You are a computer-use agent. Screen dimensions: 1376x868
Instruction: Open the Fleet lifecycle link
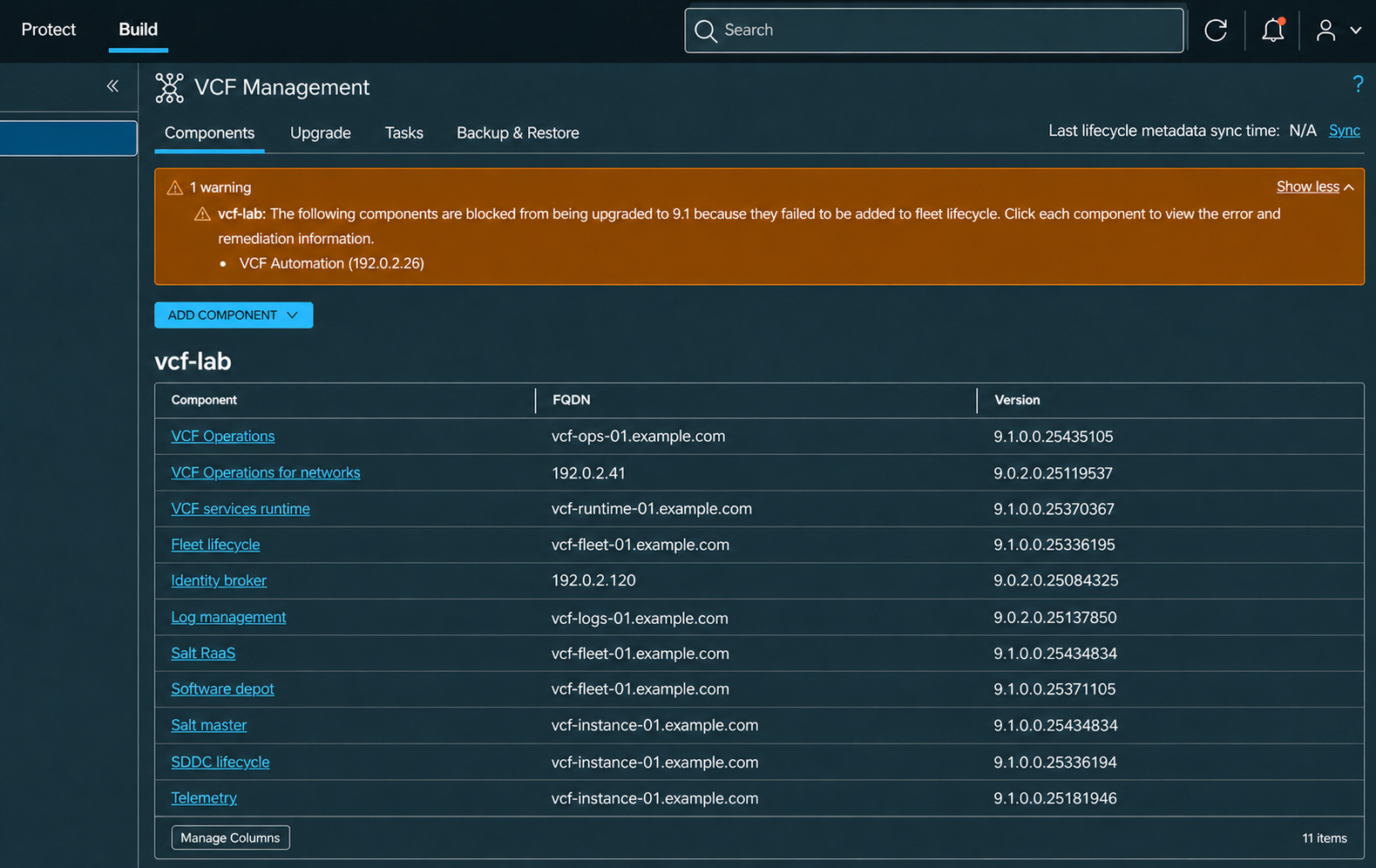click(x=215, y=545)
